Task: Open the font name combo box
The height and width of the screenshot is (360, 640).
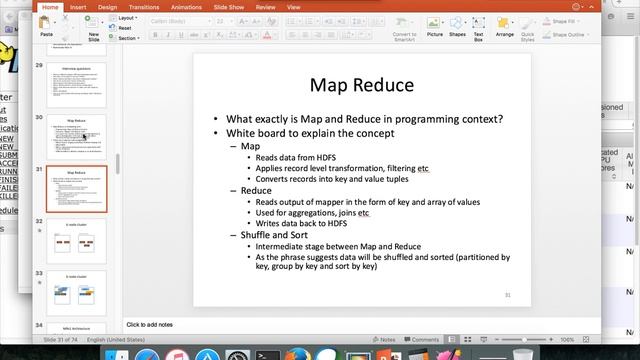Action: coord(180,21)
